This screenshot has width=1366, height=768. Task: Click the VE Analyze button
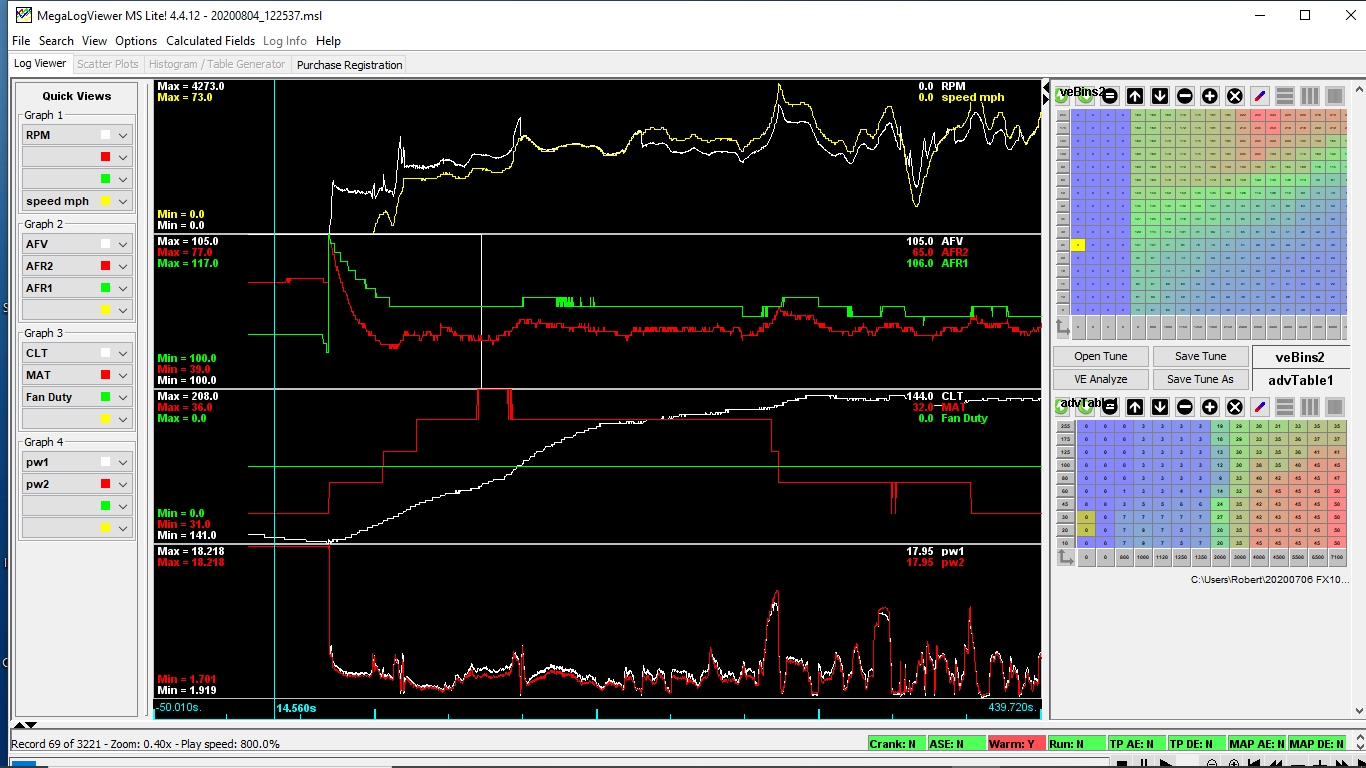(x=1100, y=379)
